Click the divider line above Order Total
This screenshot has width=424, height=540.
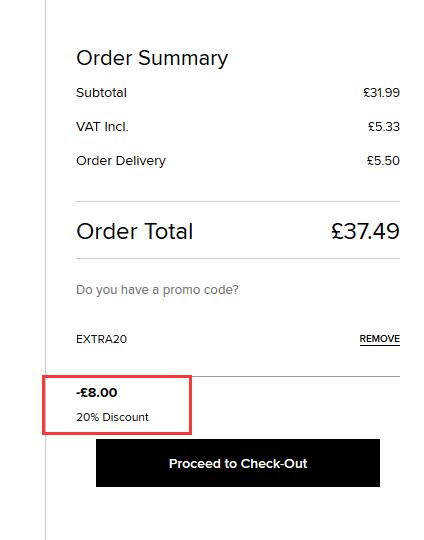coord(238,201)
